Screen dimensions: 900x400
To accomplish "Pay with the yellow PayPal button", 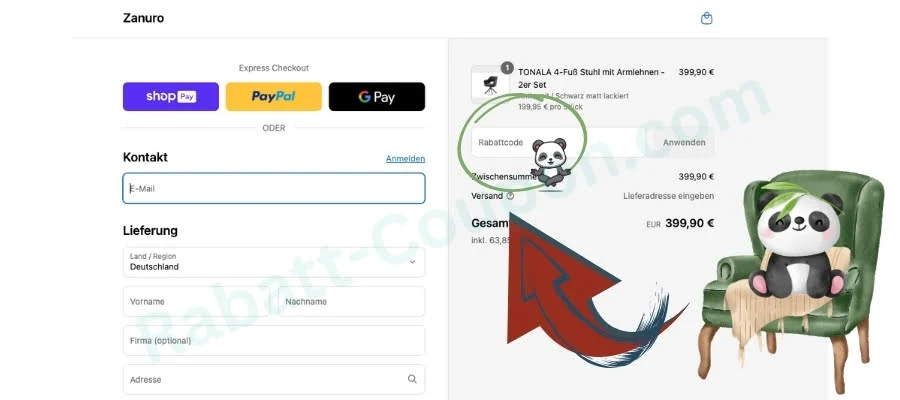I will (x=274, y=96).
